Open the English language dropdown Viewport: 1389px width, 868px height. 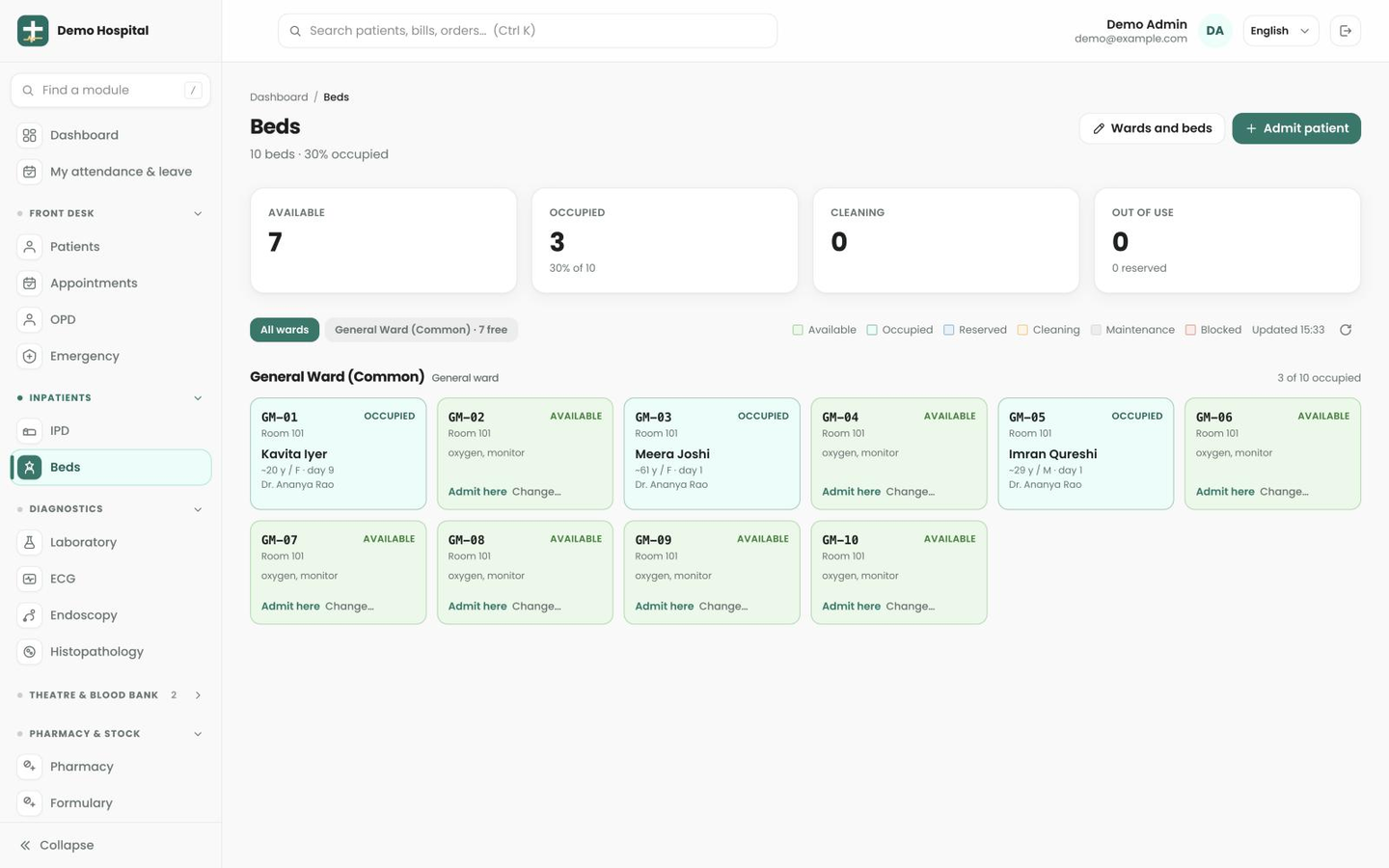(1280, 31)
